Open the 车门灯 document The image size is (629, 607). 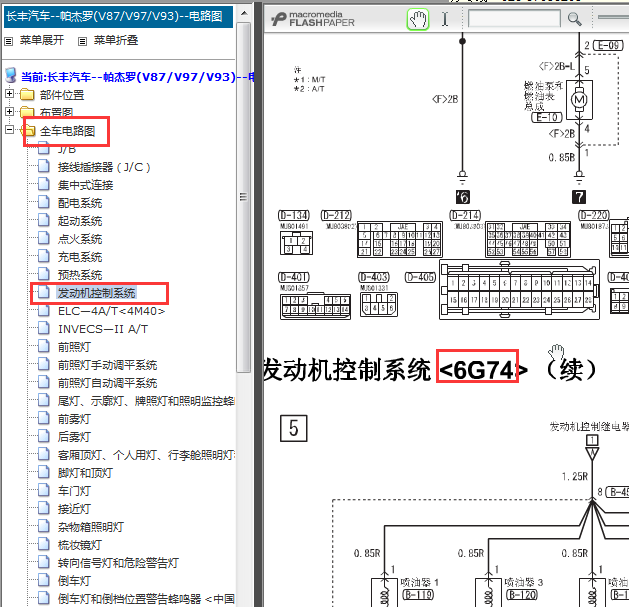[74, 491]
